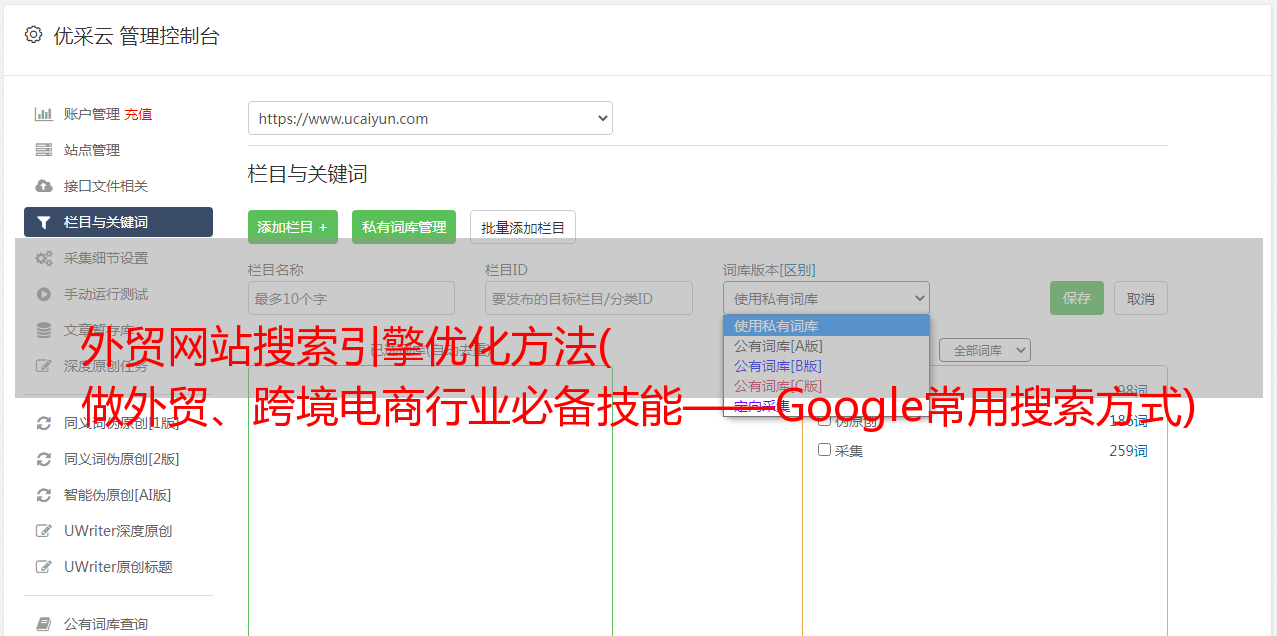Tick the 采集 checkbox
This screenshot has width=1277, height=636.
[825, 450]
